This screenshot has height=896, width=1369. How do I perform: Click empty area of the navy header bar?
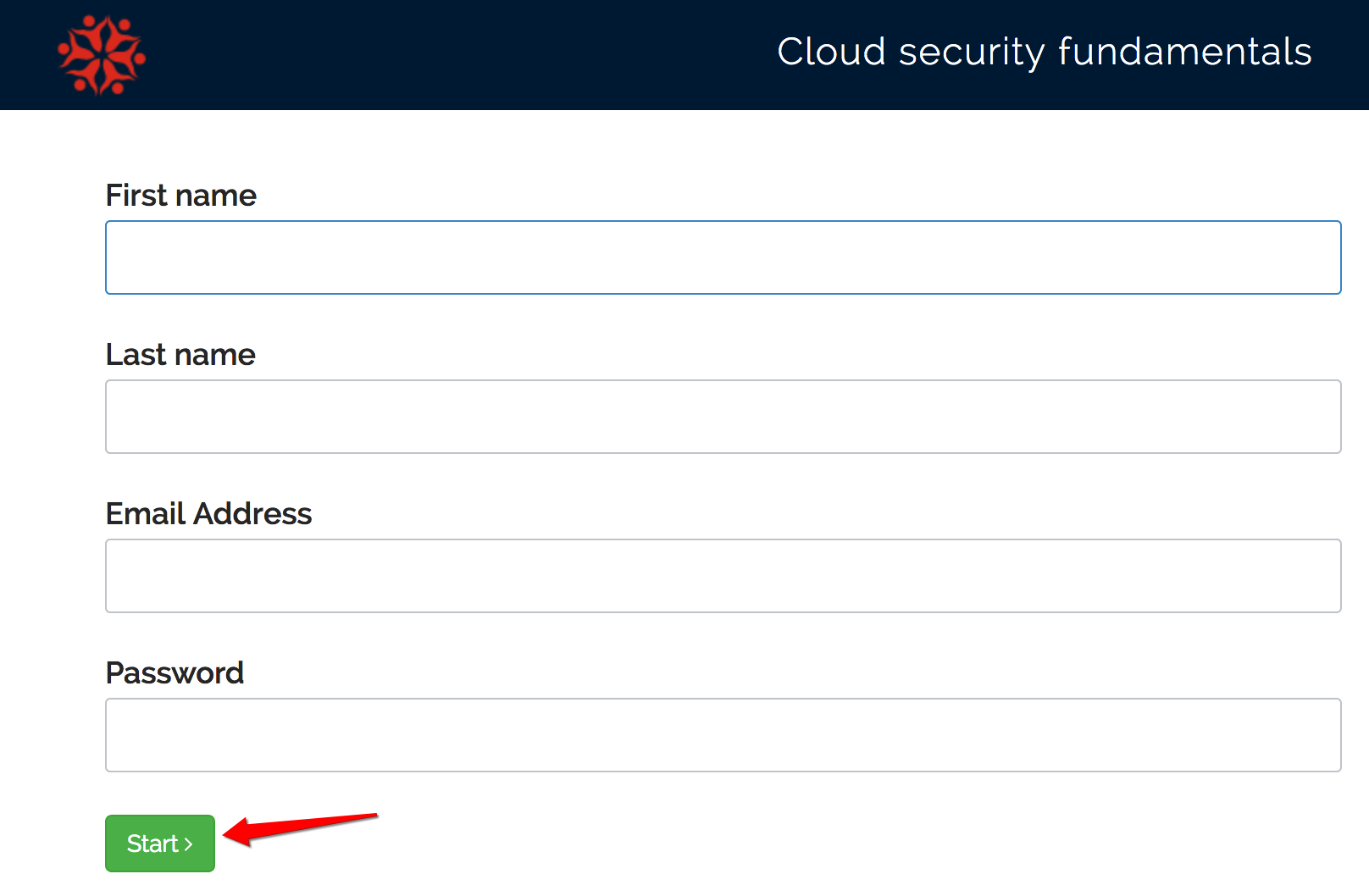[457, 55]
